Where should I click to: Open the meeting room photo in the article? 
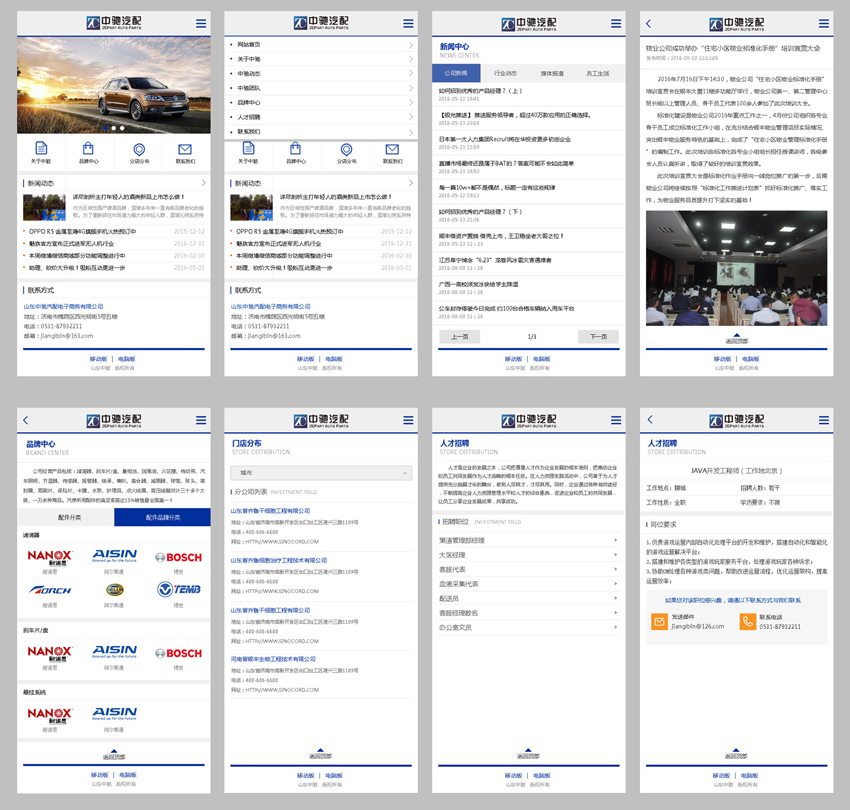(736, 267)
